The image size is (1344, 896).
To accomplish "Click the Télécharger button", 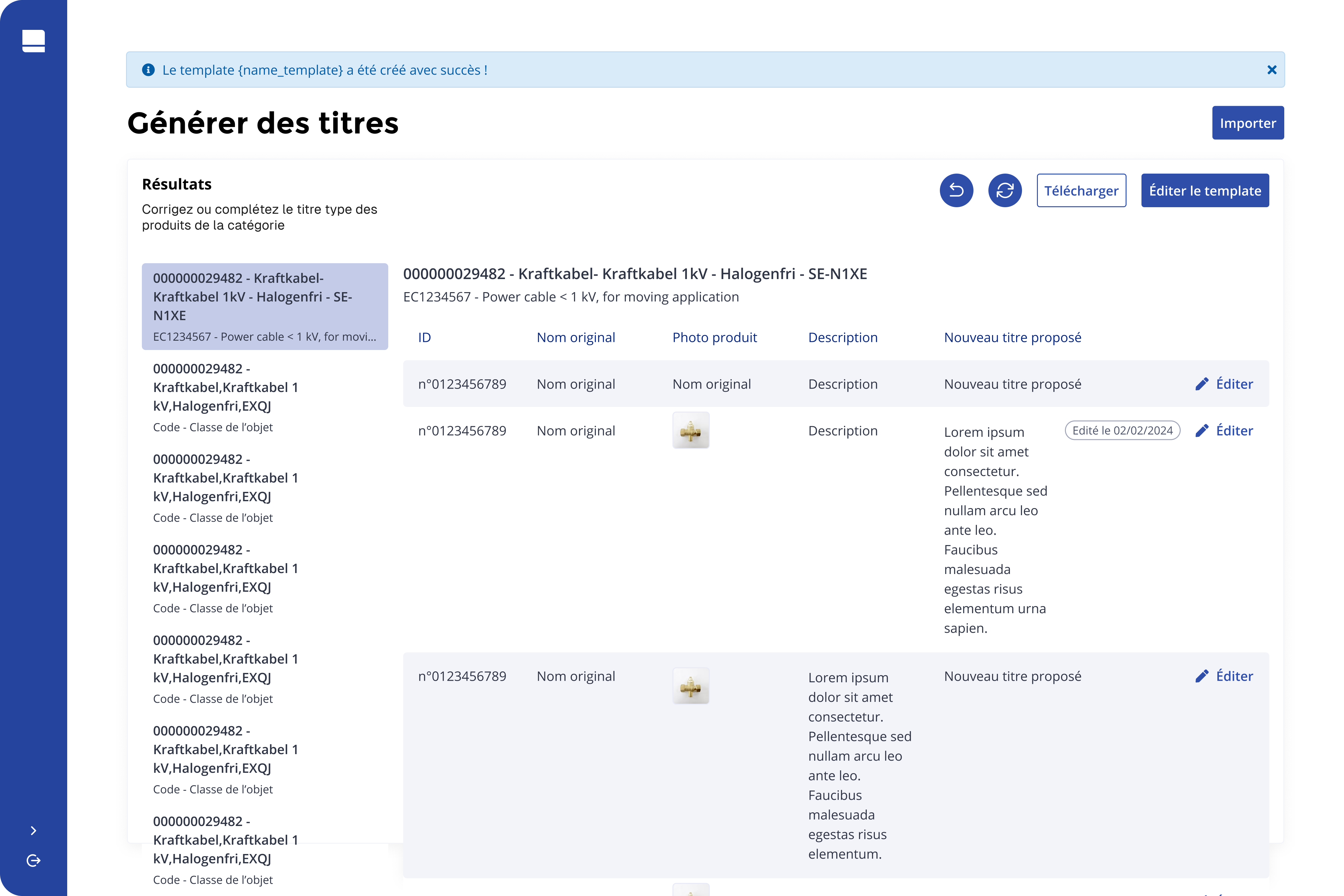I will click(x=1081, y=190).
